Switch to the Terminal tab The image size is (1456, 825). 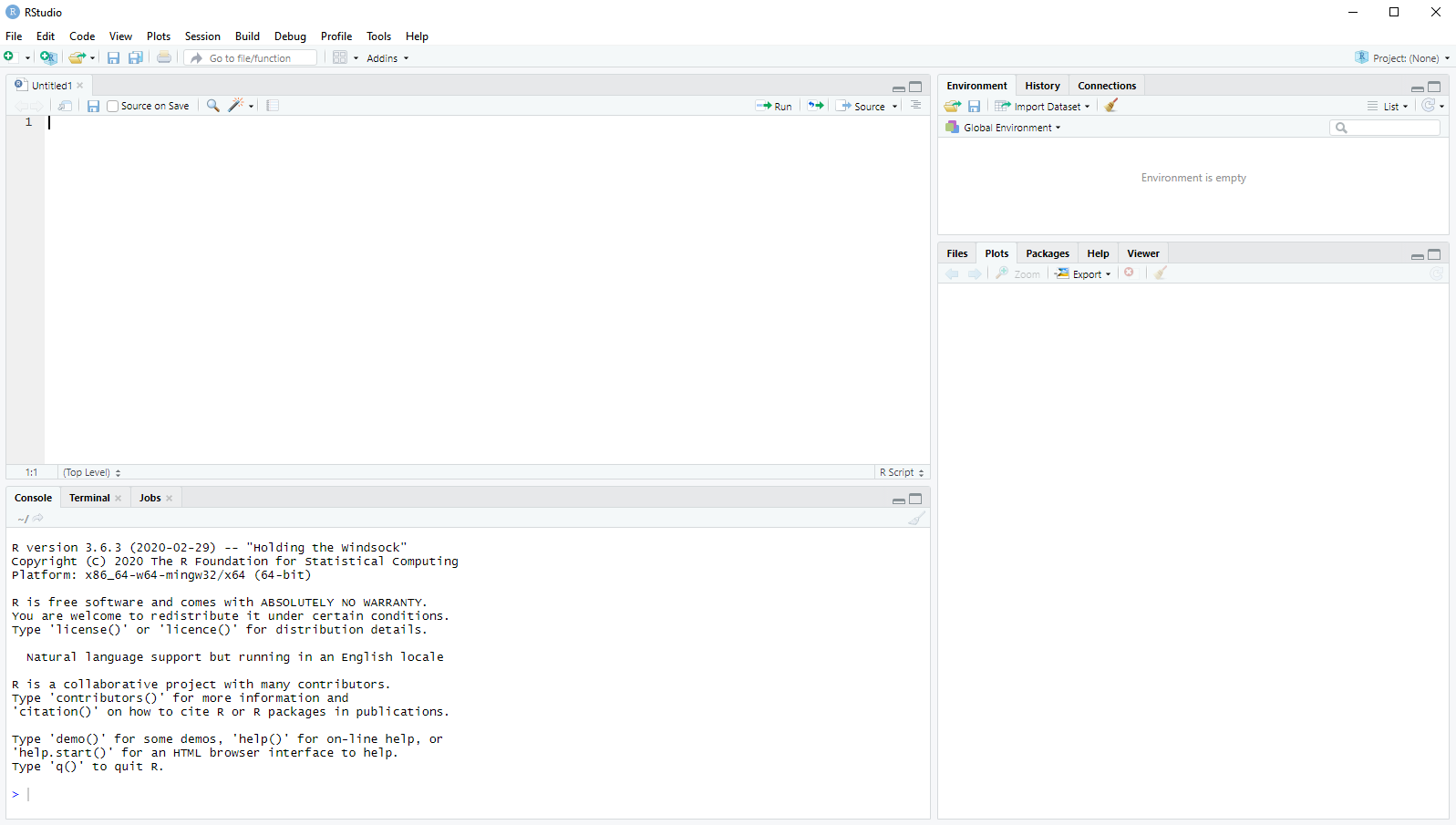(x=89, y=498)
